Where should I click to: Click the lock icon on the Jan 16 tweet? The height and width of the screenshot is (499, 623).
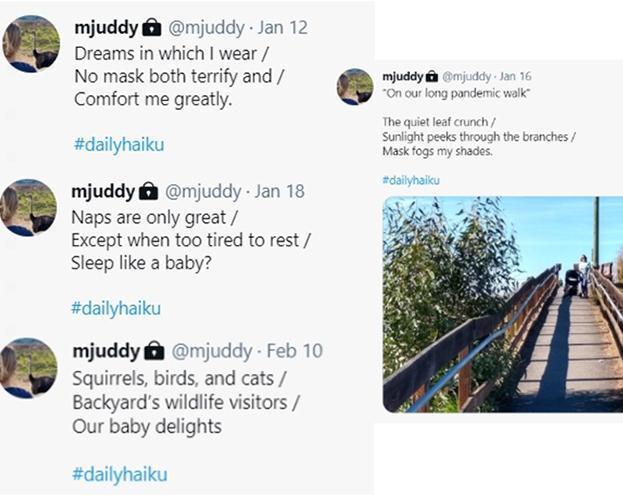[x=431, y=76]
